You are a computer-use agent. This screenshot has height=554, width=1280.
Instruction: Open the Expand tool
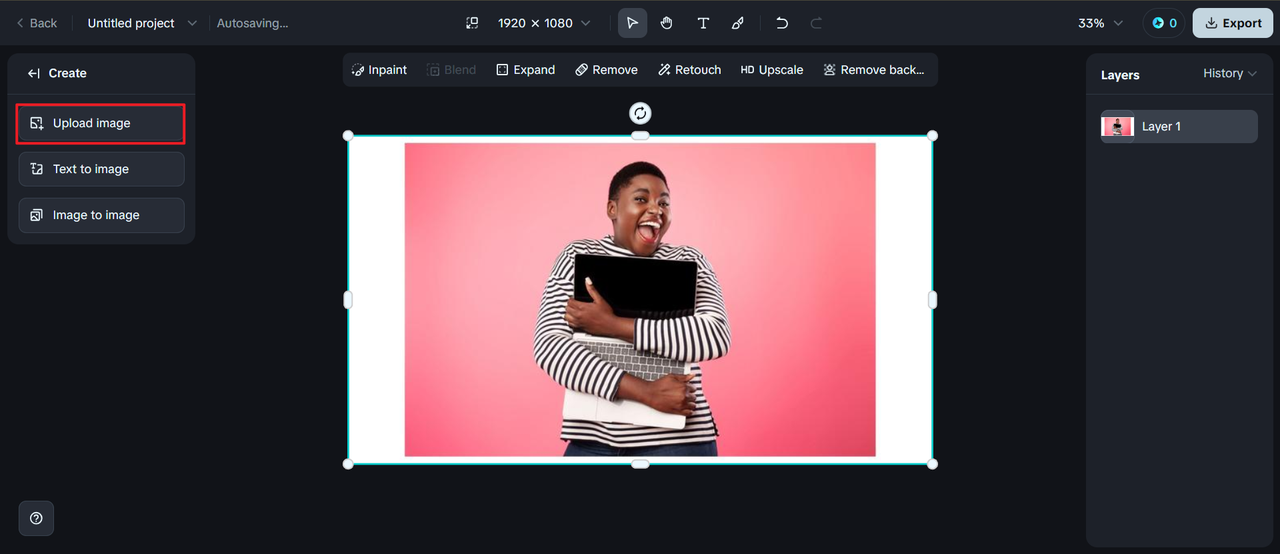526,70
